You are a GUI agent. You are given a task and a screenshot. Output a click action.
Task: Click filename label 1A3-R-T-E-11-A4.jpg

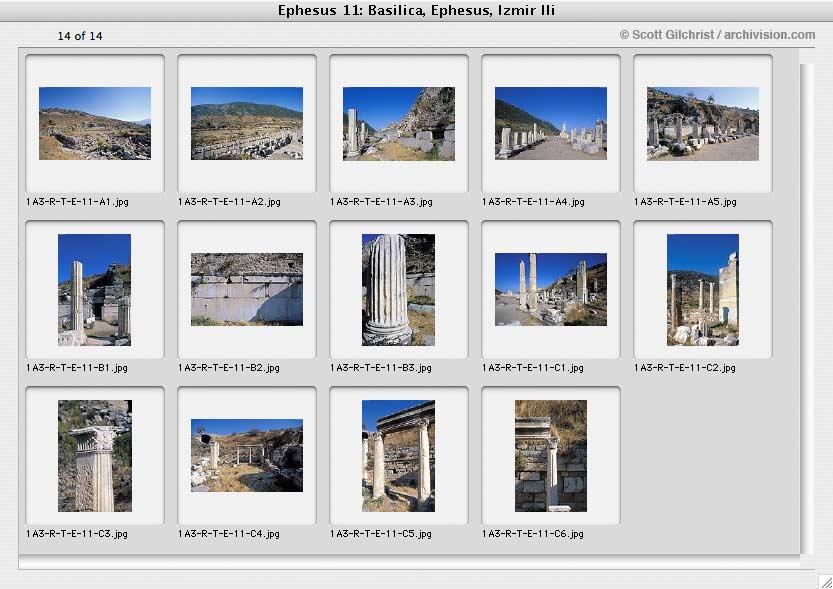click(x=533, y=202)
